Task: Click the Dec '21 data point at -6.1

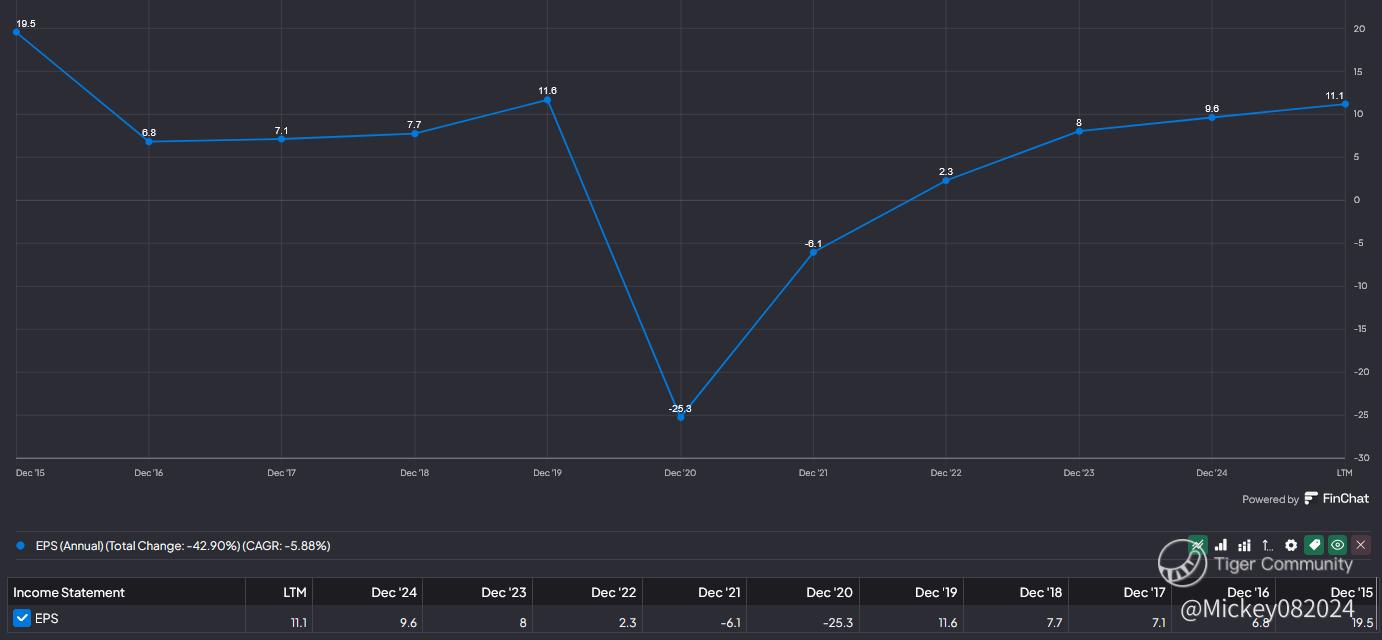Action: pyautogui.click(x=813, y=252)
